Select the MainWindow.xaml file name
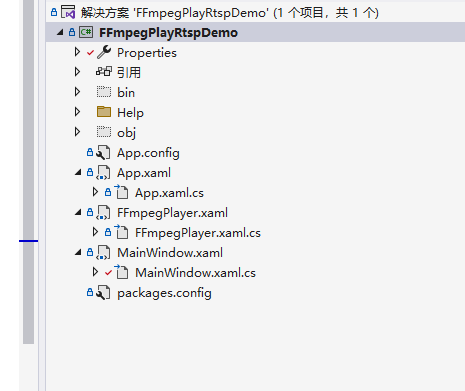This screenshot has width=465, height=391. click(x=170, y=253)
